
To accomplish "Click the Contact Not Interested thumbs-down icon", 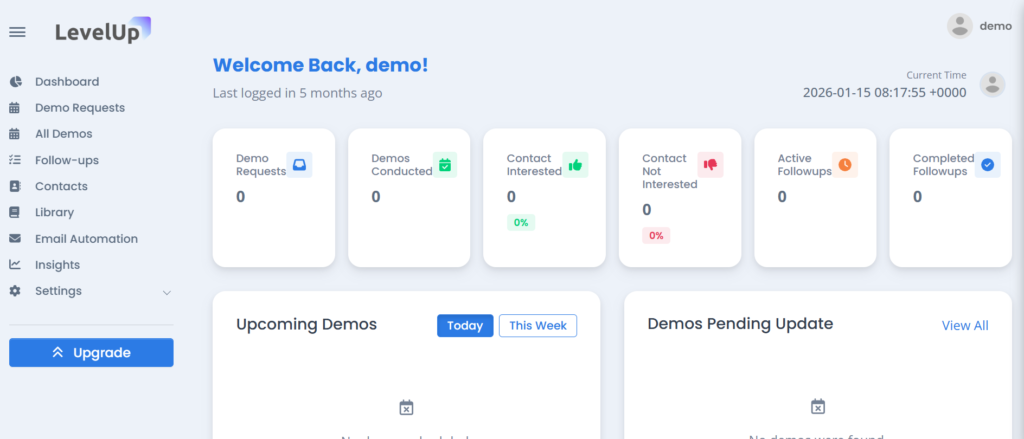I will (x=710, y=165).
